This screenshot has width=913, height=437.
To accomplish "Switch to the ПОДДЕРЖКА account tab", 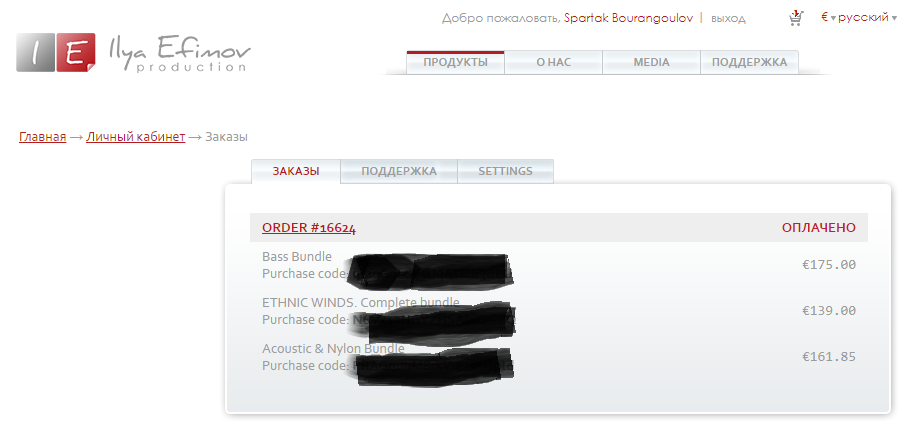I will tap(399, 171).
